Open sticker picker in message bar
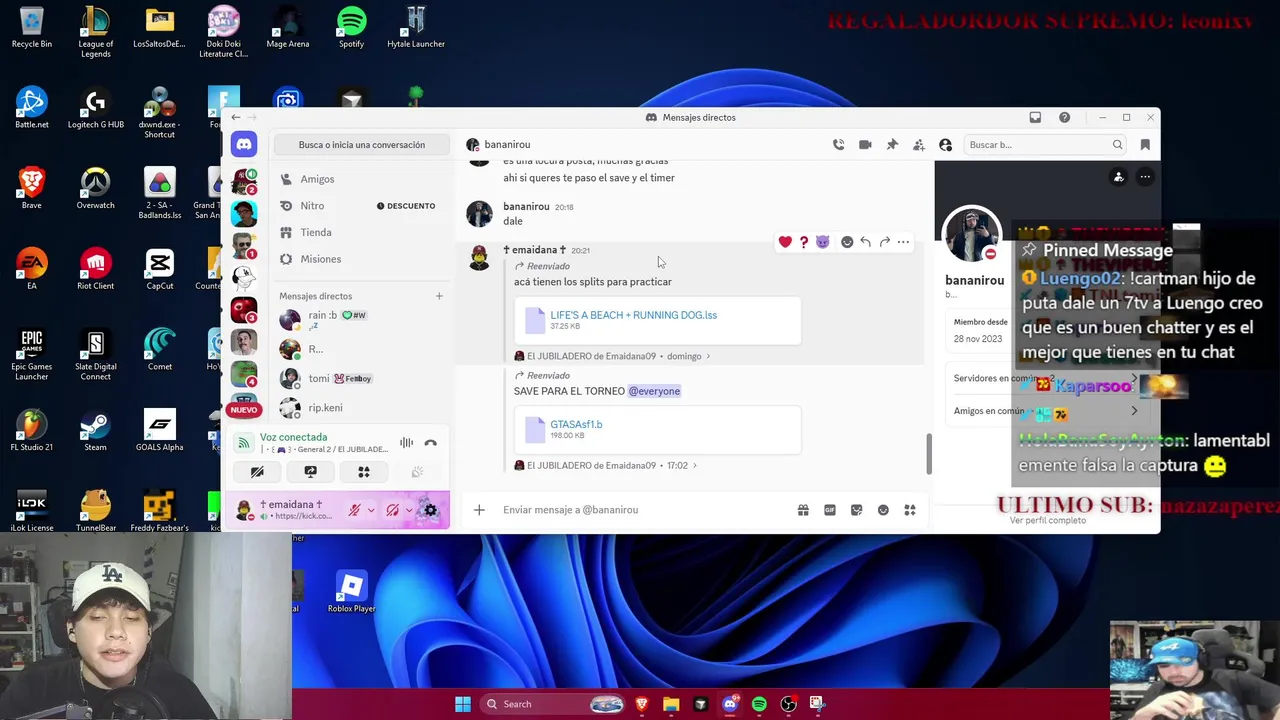The height and width of the screenshot is (720, 1280). [857, 510]
